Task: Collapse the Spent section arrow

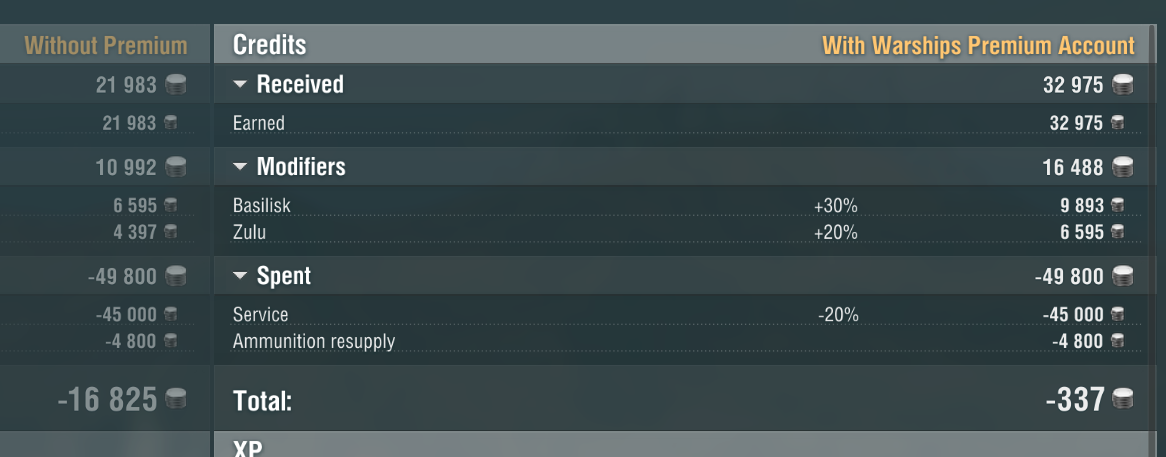Action: click(x=240, y=277)
